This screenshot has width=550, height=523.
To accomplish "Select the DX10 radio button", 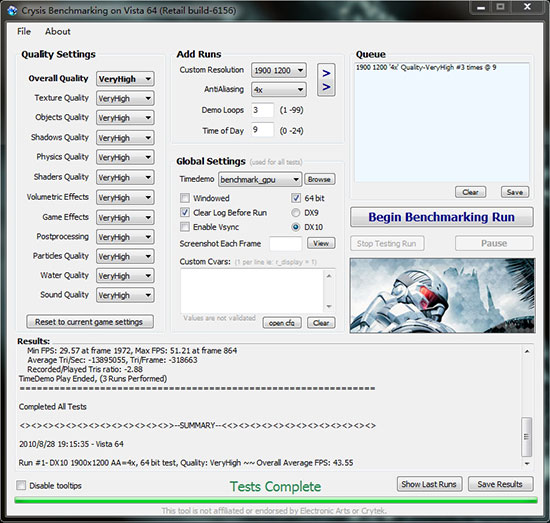I will 296,227.
